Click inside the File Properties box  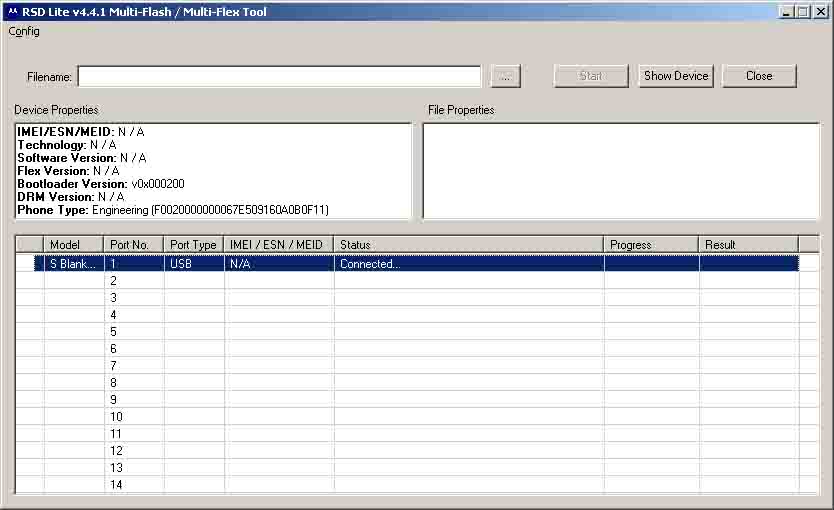click(x=621, y=171)
